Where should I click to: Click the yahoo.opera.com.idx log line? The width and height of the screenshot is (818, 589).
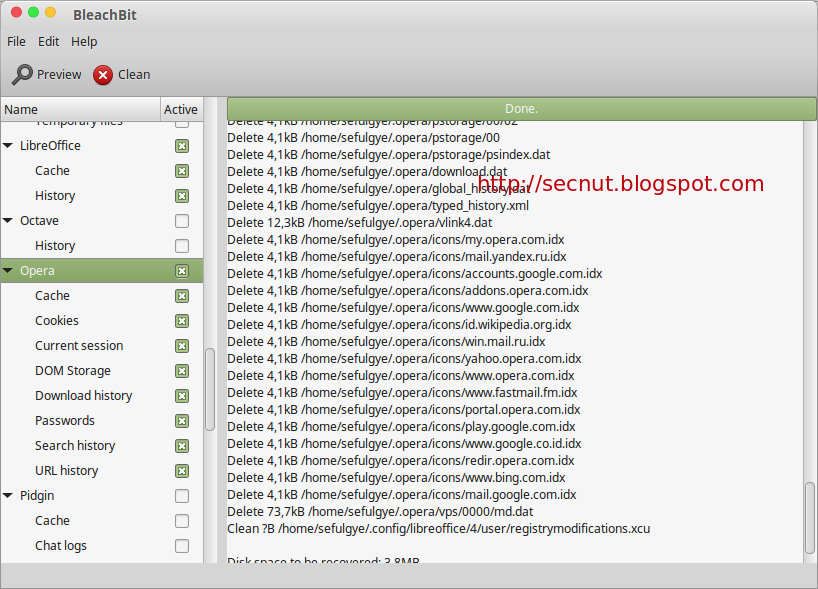pyautogui.click(x=404, y=358)
